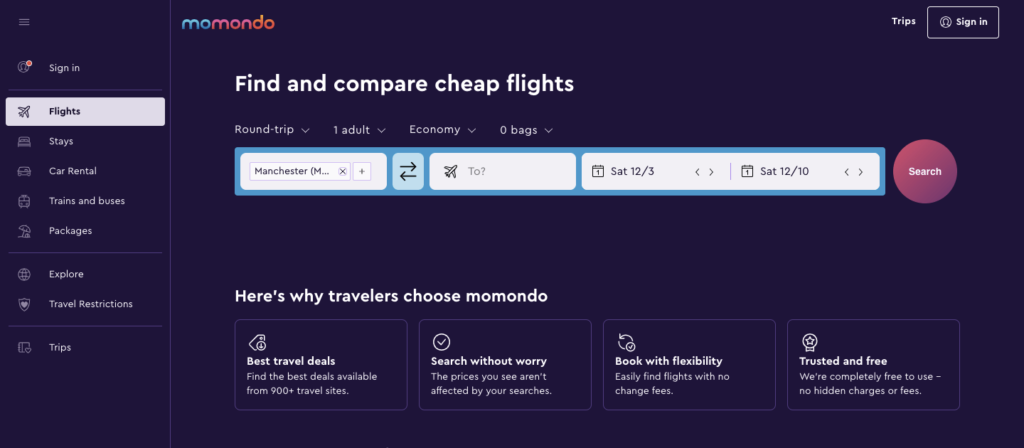1024x448 pixels.
Task: Open the departure date calendar icon
Action: pyautogui.click(x=598, y=171)
